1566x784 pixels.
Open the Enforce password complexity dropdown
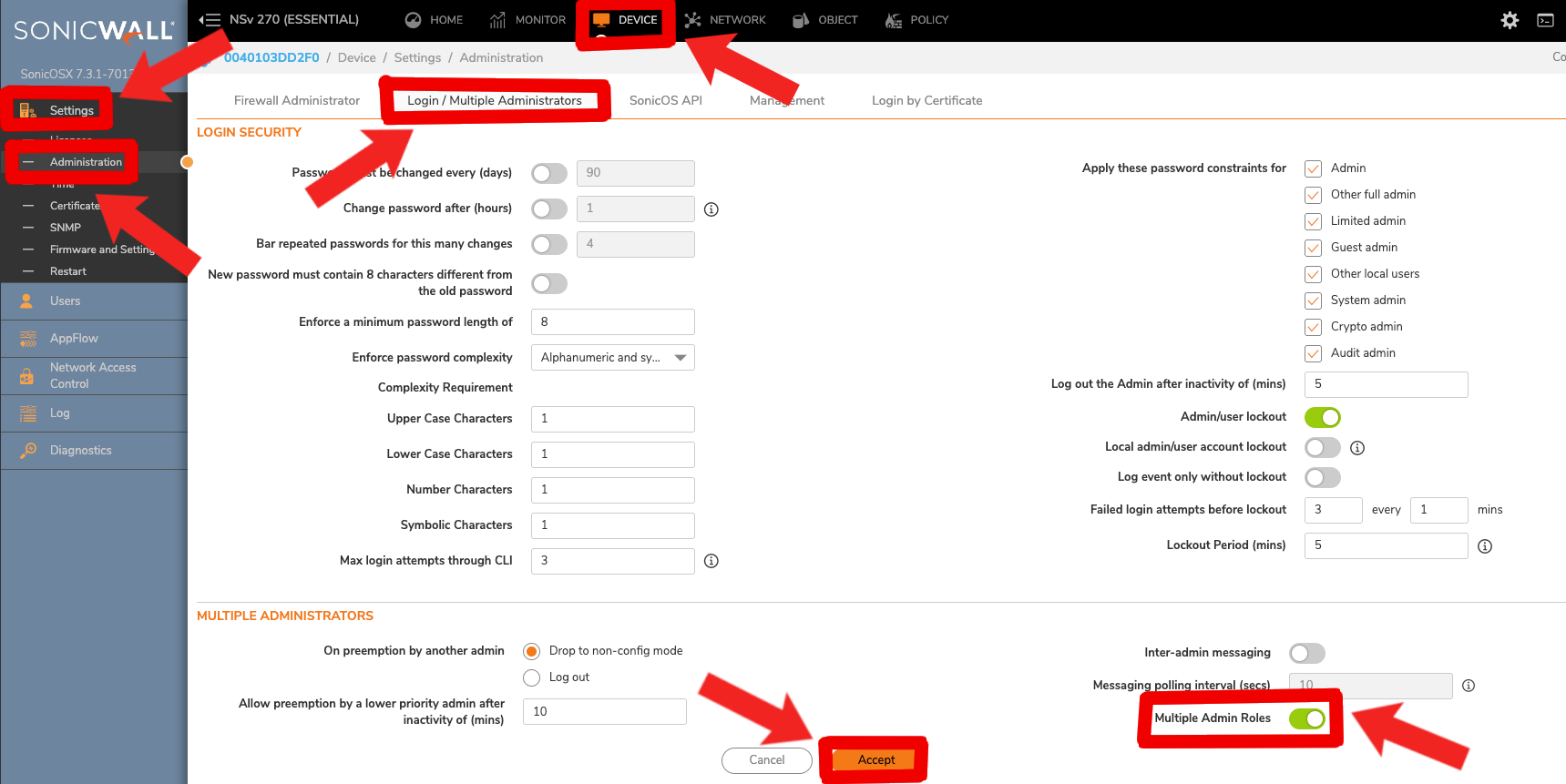pos(612,358)
